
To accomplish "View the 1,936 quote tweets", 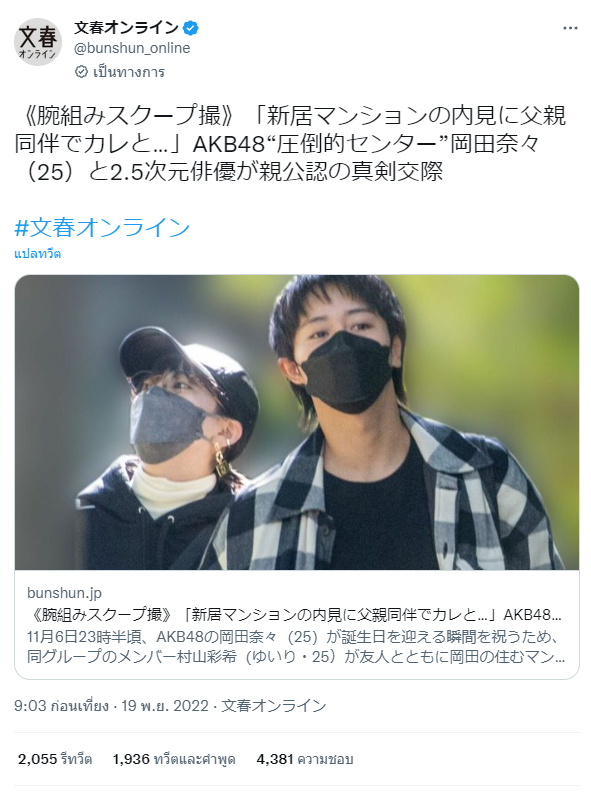I will pos(174,759).
